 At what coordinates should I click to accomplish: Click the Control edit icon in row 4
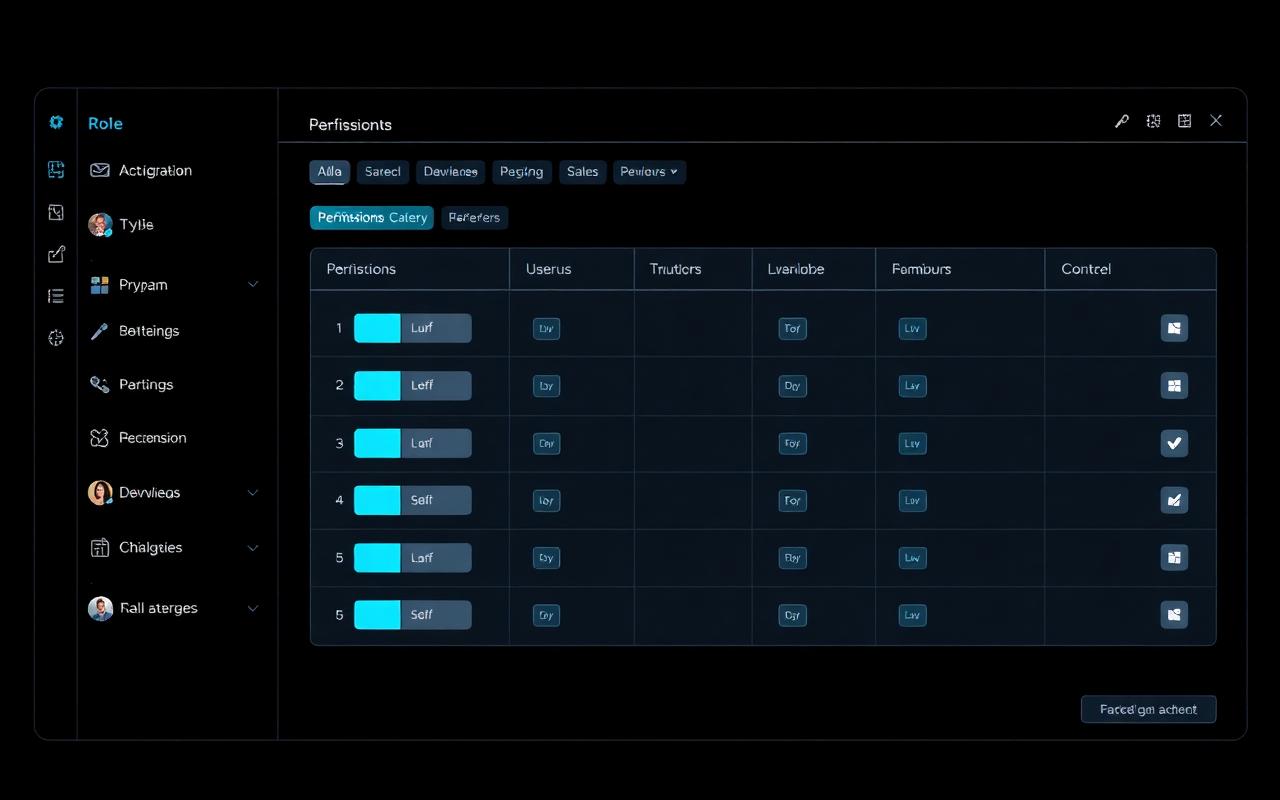(x=1174, y=500)
